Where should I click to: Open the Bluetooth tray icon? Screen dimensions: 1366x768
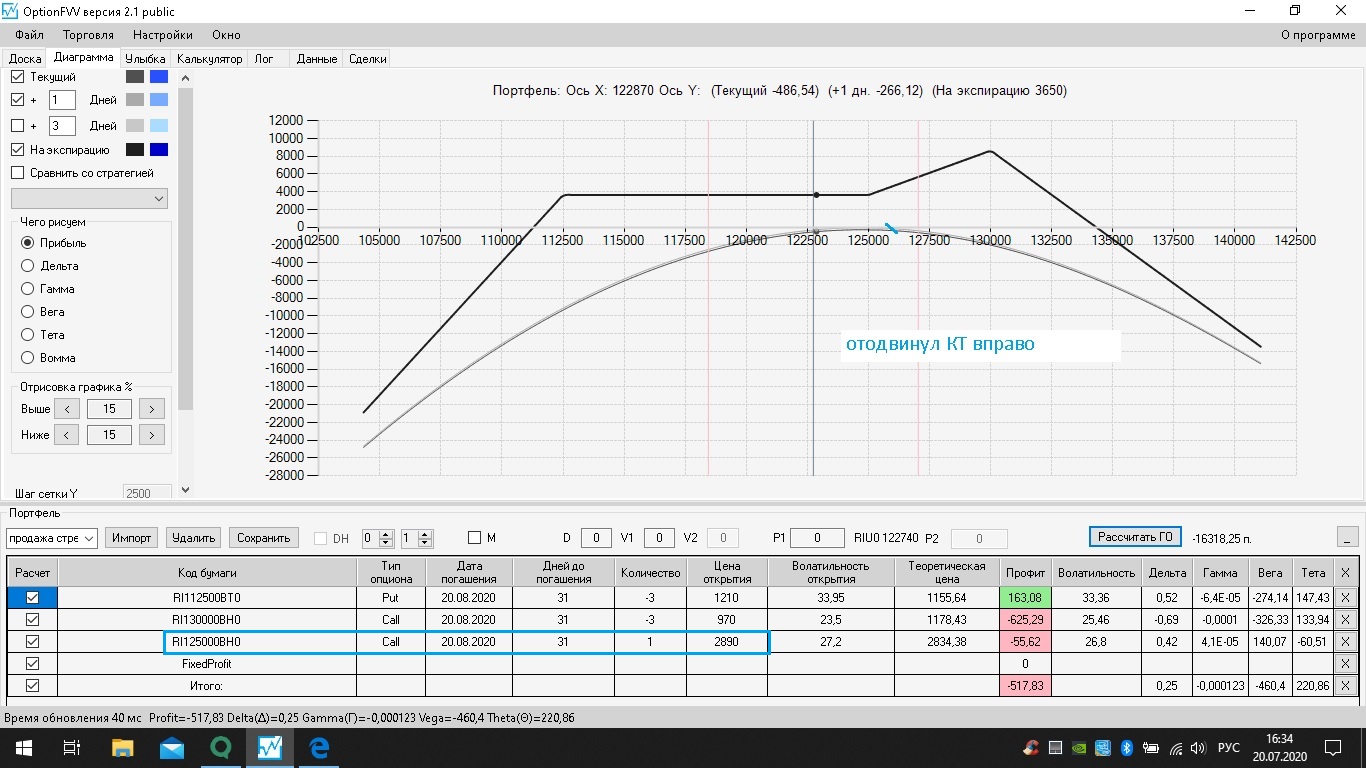(1125, 748)
